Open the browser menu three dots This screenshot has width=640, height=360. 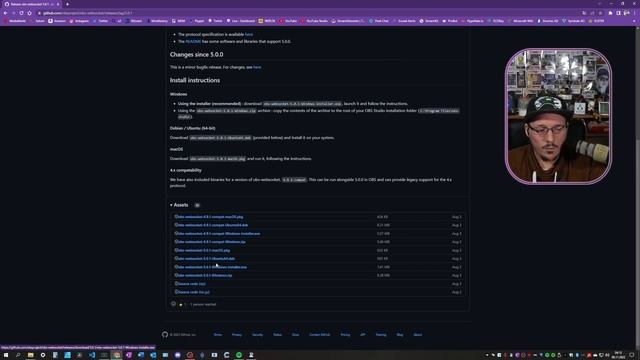634,13
